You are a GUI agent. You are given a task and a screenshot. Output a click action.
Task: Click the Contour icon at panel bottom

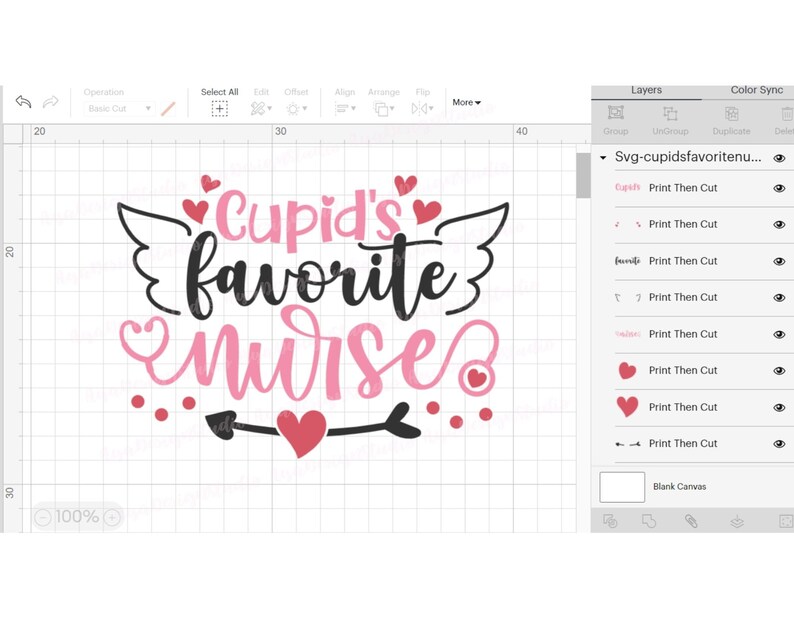coord(786,521)
